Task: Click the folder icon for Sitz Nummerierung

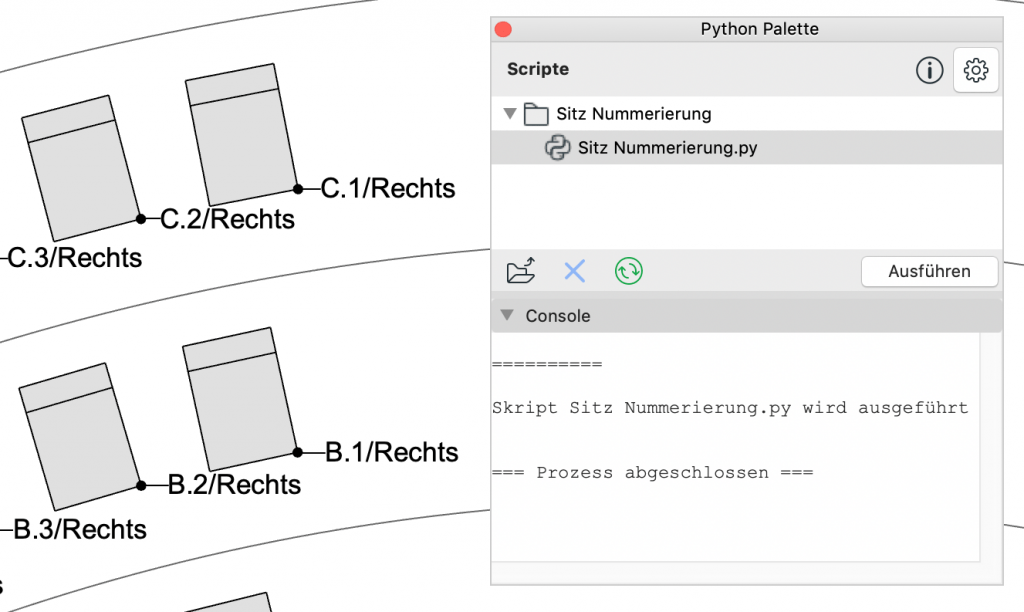Action: (537, 114)
